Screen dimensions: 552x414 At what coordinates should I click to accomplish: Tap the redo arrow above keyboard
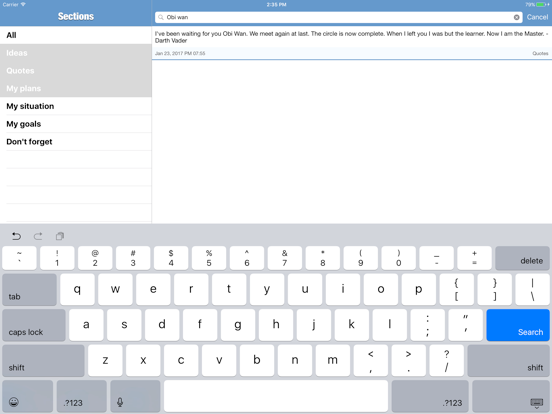tap(38, 236)
